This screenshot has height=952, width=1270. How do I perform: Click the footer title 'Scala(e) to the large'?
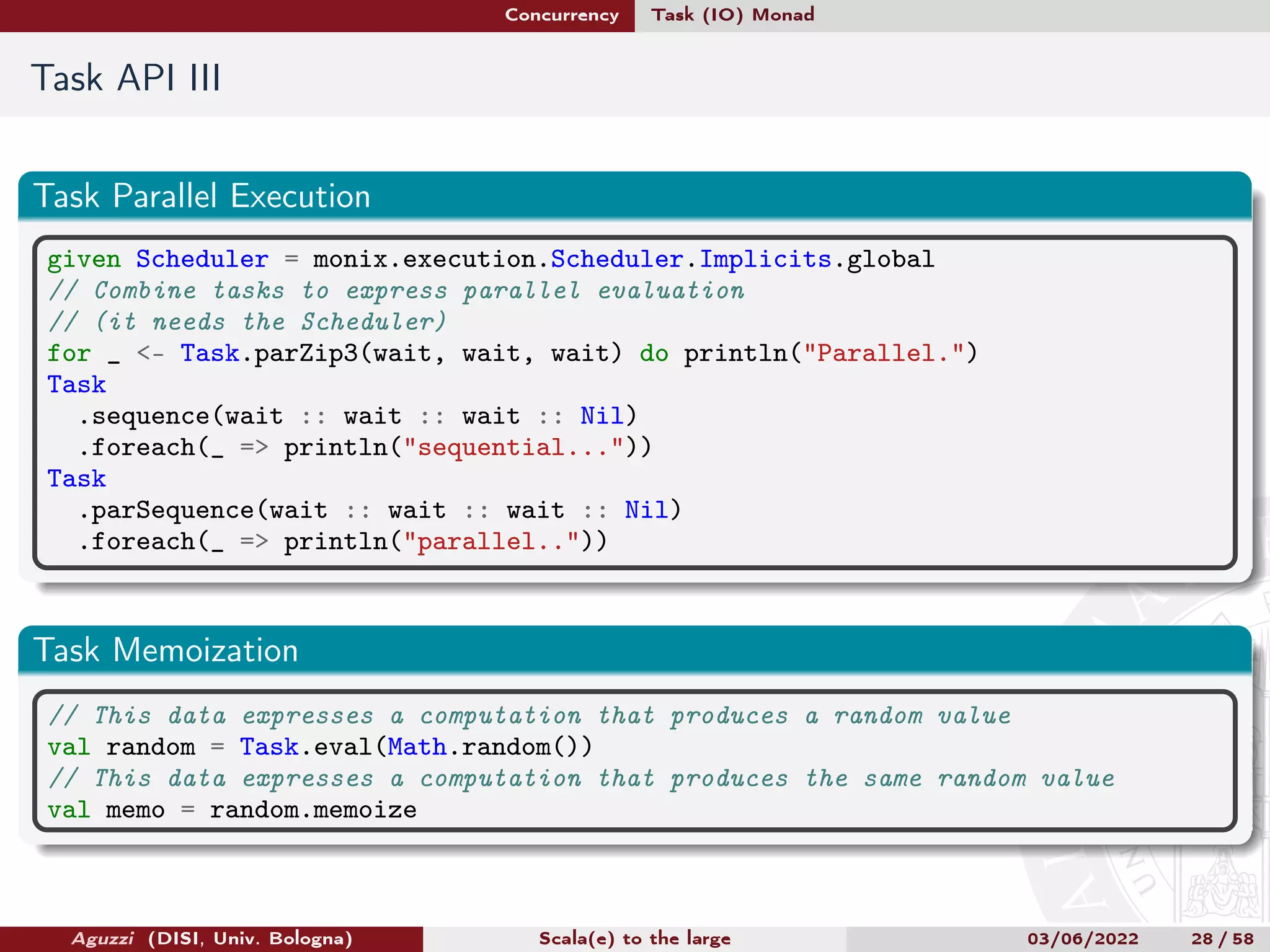click(635, 938)
